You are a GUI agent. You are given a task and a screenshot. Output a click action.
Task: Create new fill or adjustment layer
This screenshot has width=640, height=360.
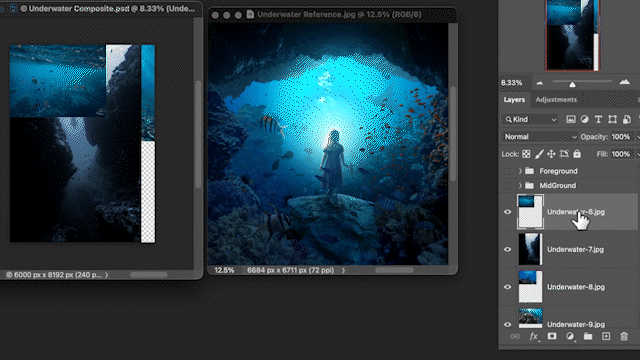570,336
